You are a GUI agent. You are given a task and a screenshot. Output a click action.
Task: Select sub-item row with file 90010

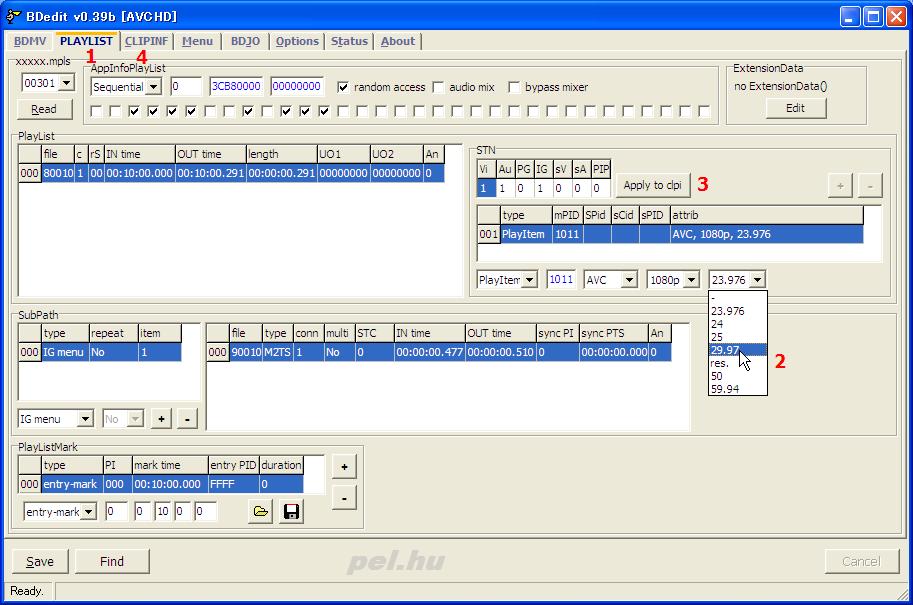click(439, 352)
